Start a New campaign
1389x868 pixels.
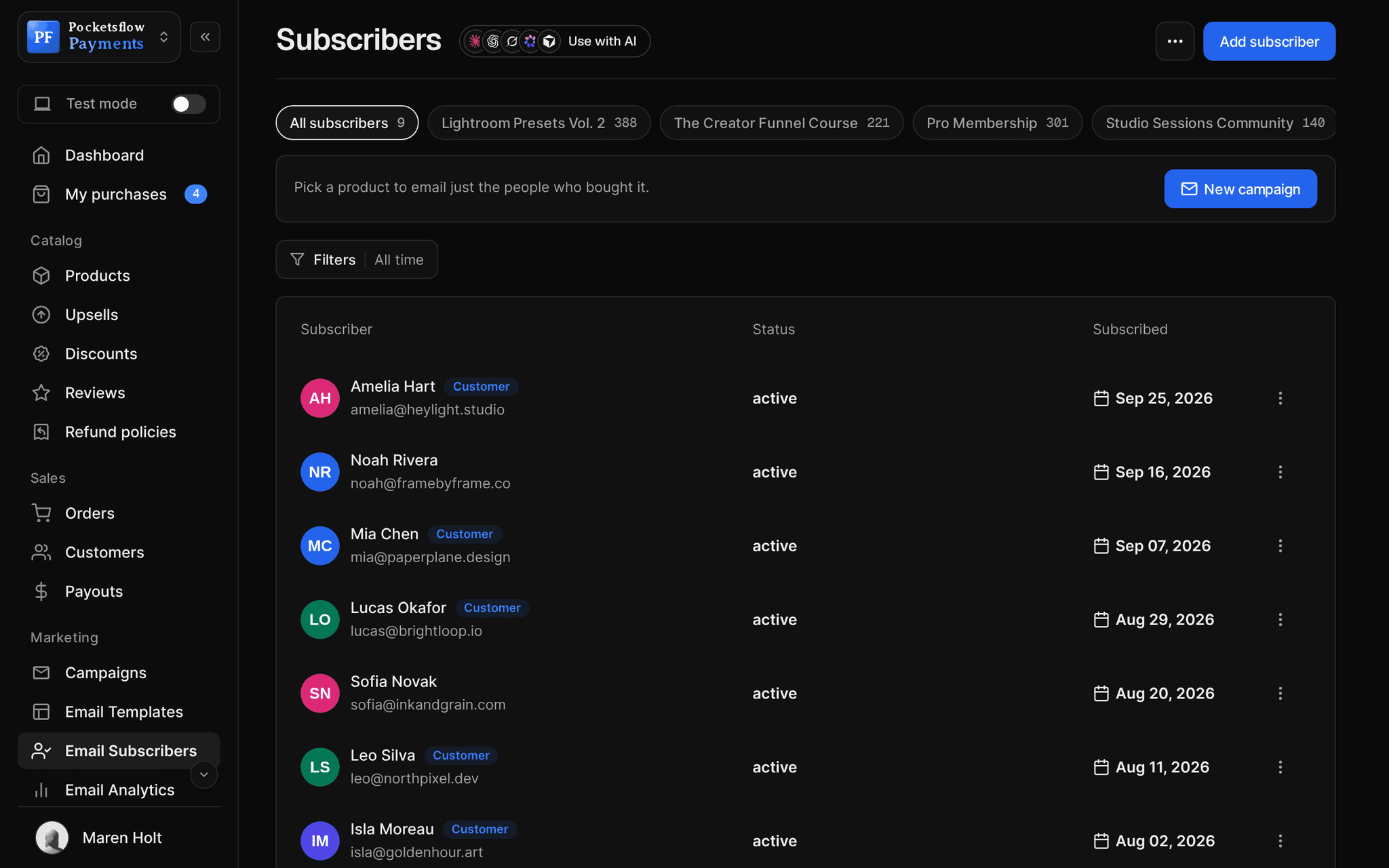(x=1240, y=189)
